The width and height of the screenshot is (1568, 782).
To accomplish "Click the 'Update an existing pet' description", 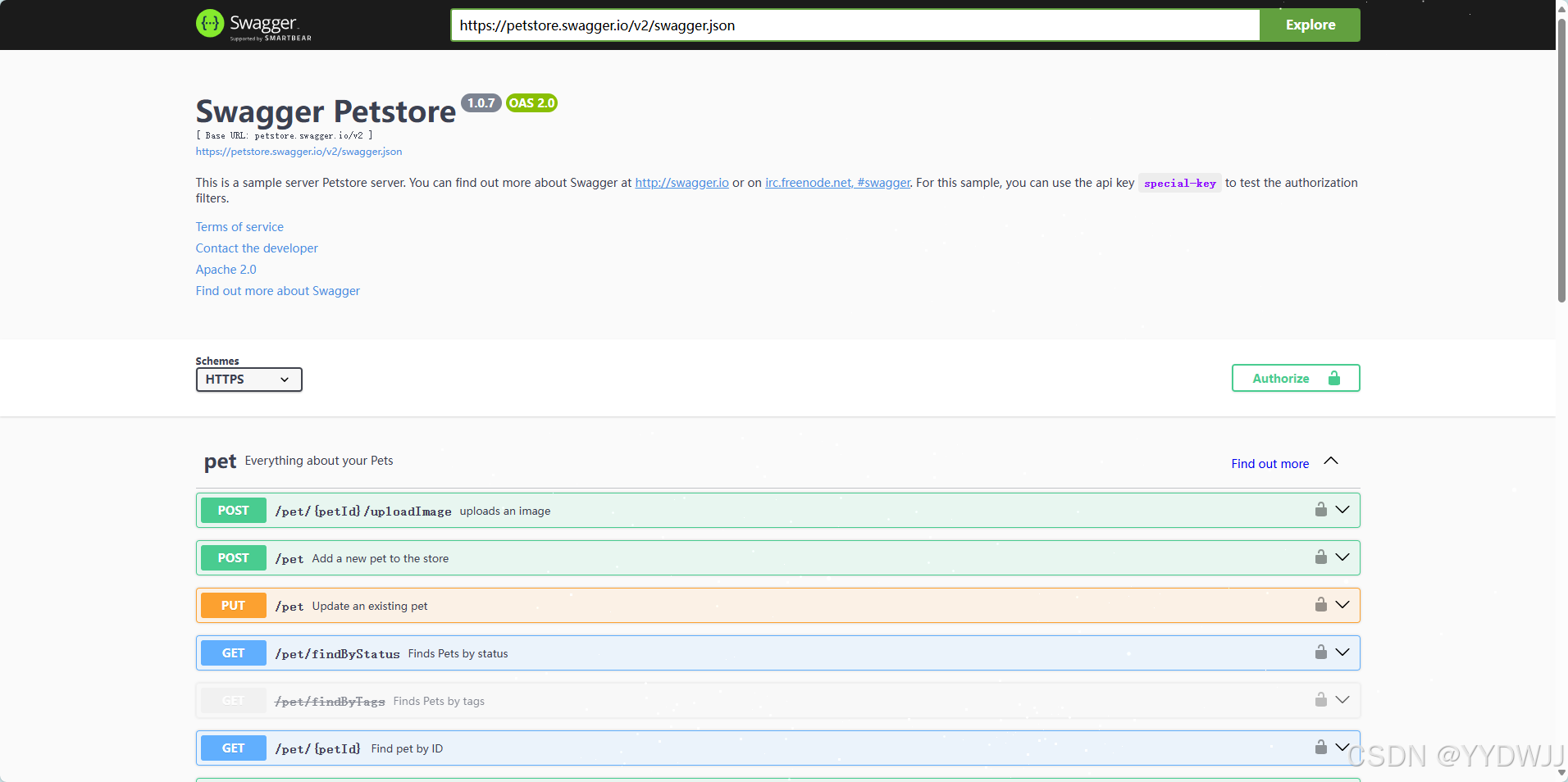I will click(370, 606).
